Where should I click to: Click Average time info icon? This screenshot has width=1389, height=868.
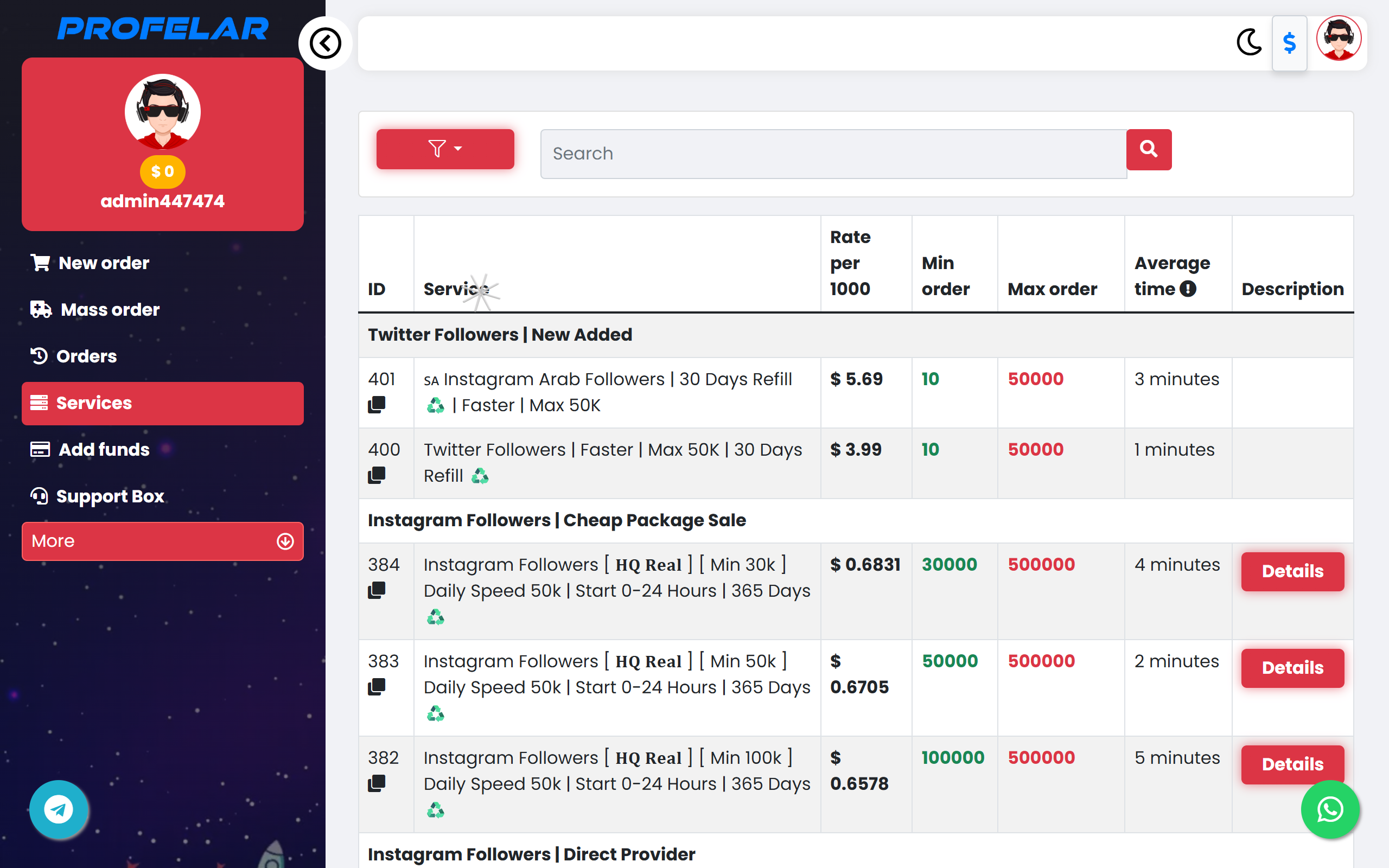click(x=1188, y=289)
